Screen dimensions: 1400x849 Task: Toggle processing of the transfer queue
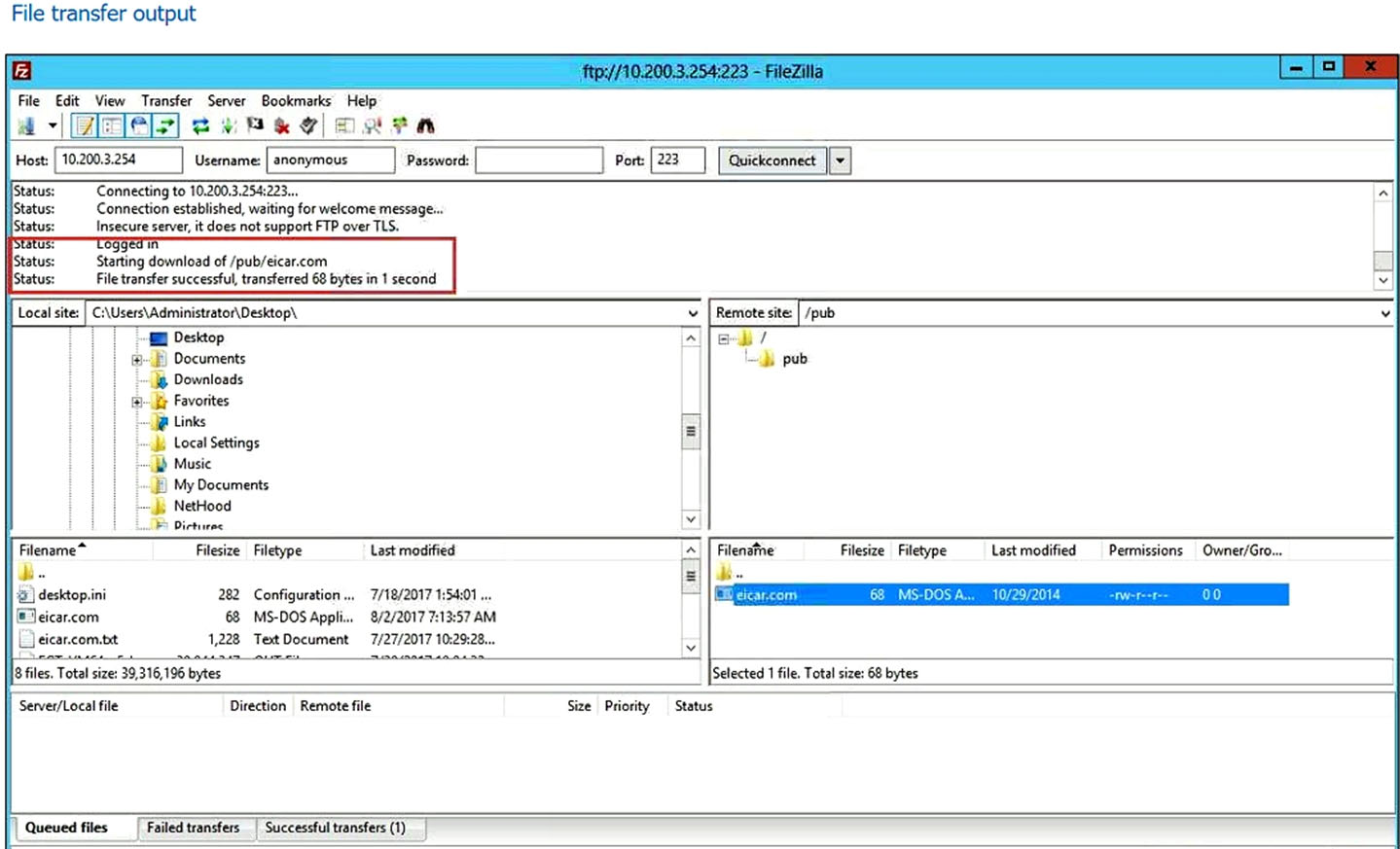coord(229,126)
